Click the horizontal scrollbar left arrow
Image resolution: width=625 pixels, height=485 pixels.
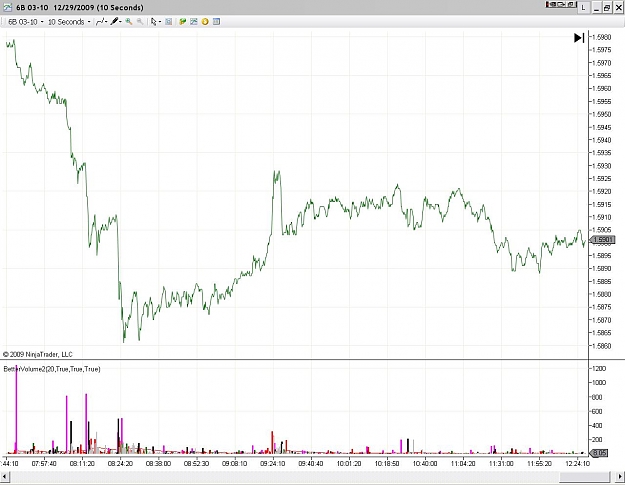pos(5,477)
